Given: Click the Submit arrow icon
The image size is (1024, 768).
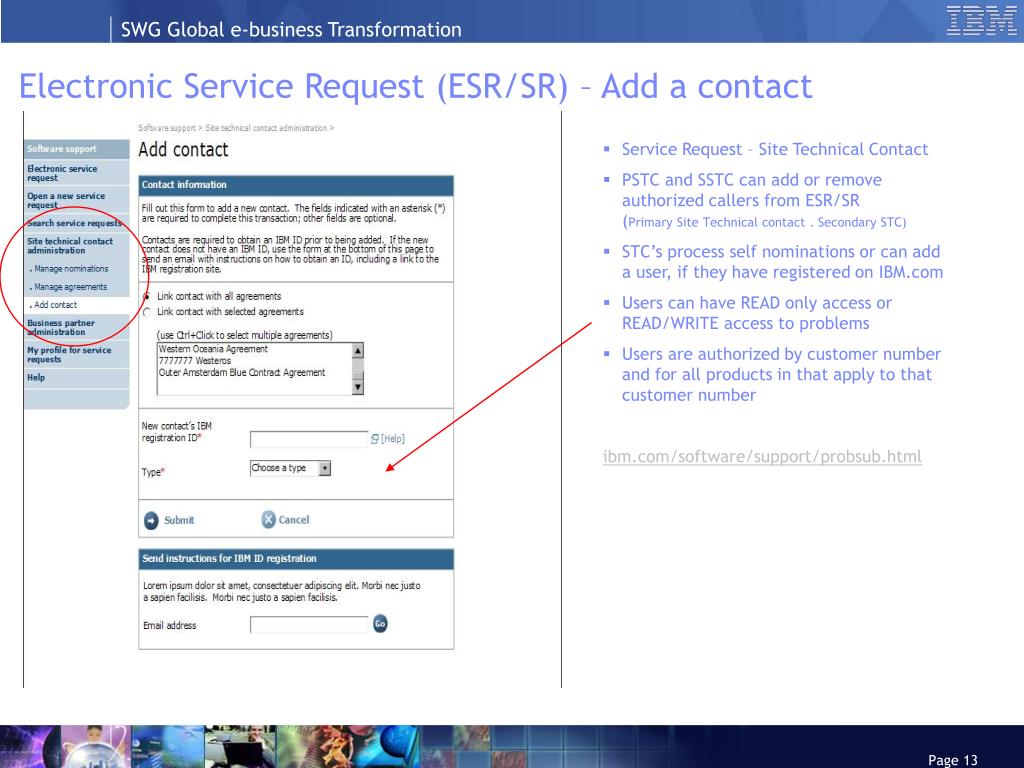Looking at the screenshot, I should point(151,520).
